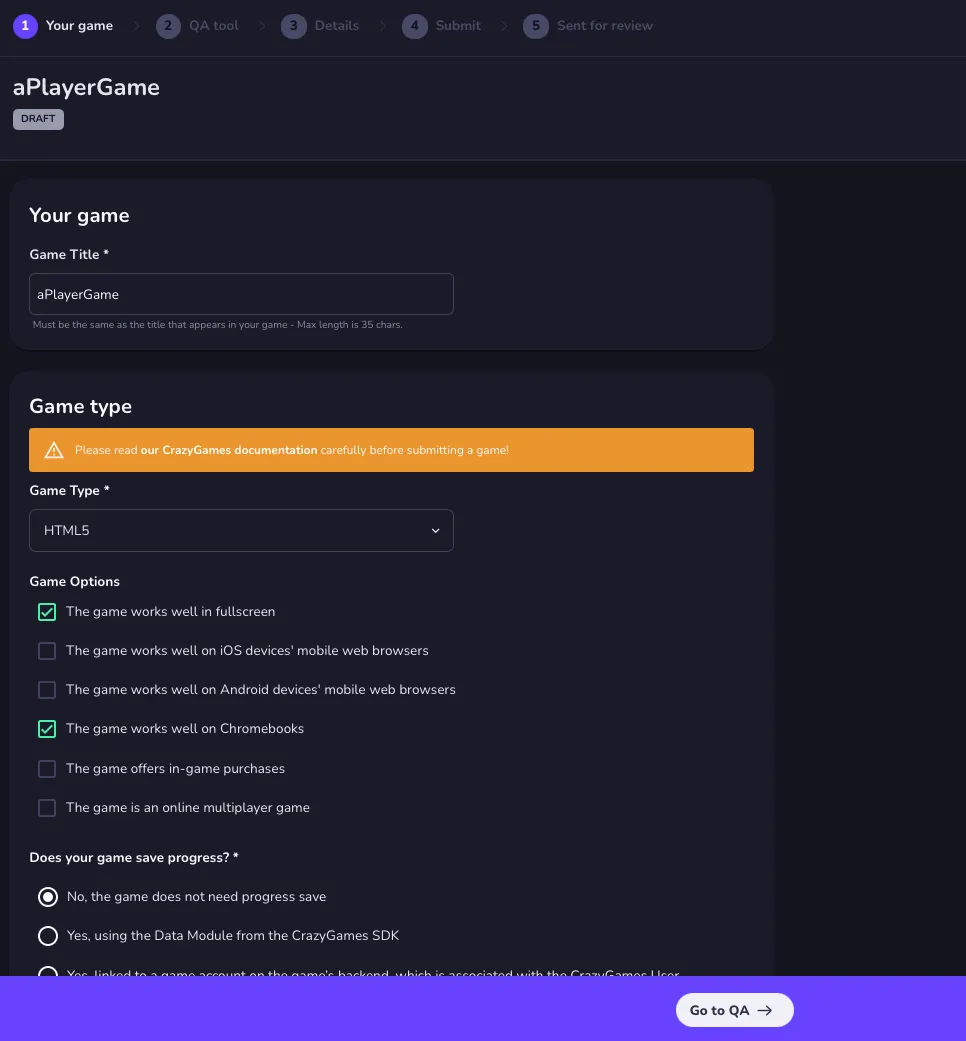Select Yes, using the Data Module option
The height and width of the screenshot is (1041, 966).
48,935
